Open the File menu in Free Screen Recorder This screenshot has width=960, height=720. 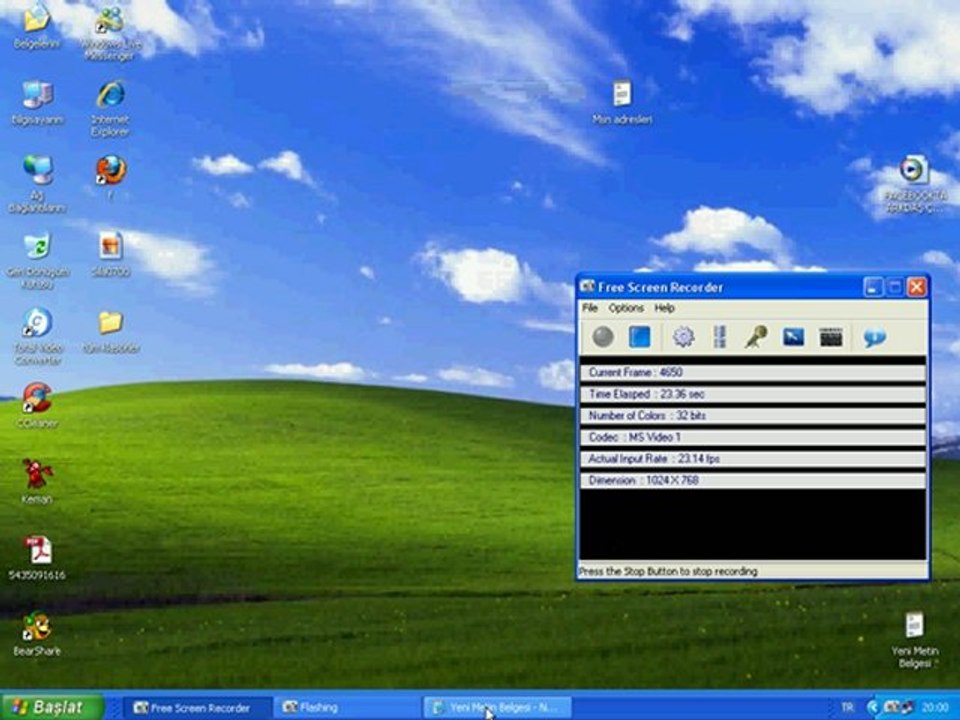590,308
